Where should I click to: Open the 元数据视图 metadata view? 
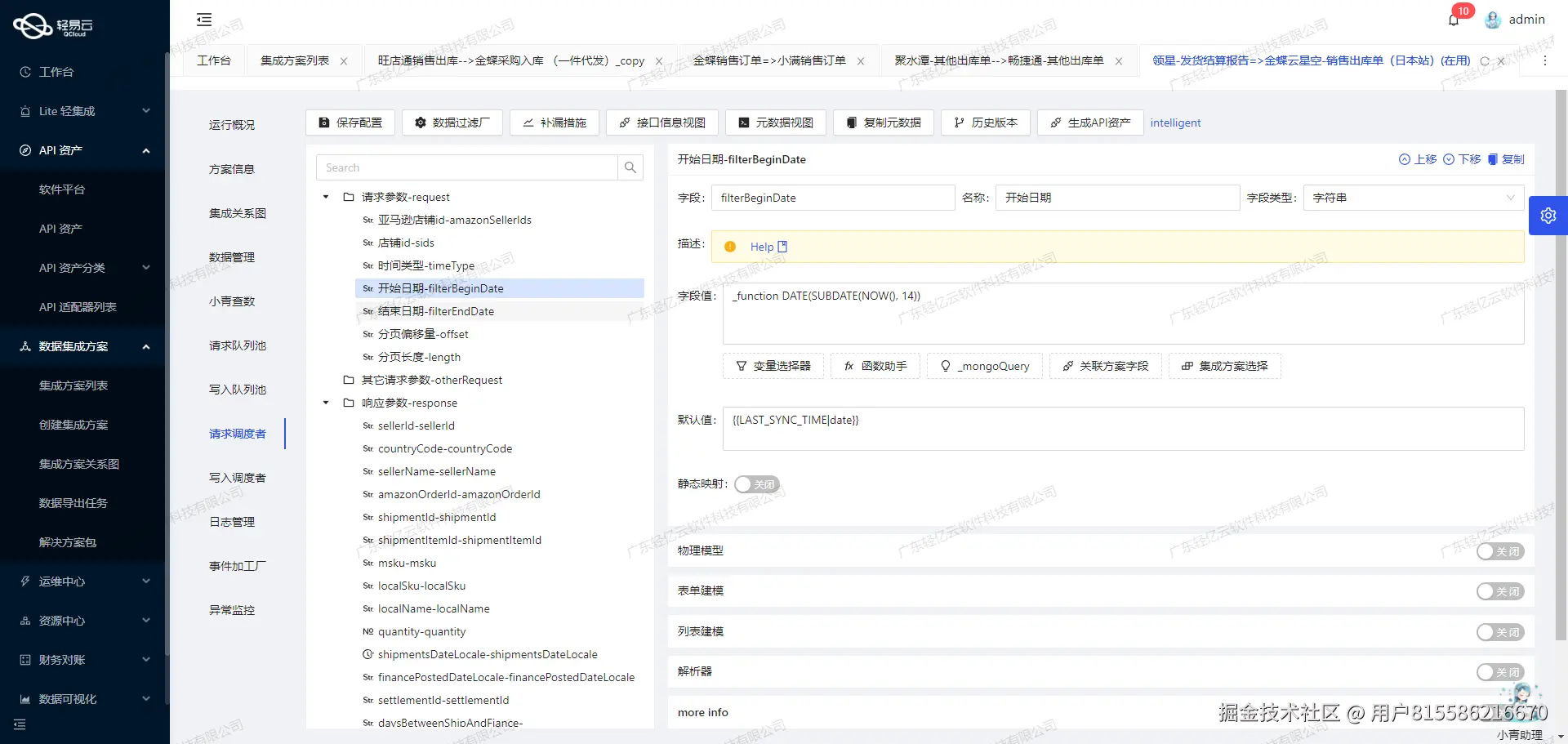(774, 123)
